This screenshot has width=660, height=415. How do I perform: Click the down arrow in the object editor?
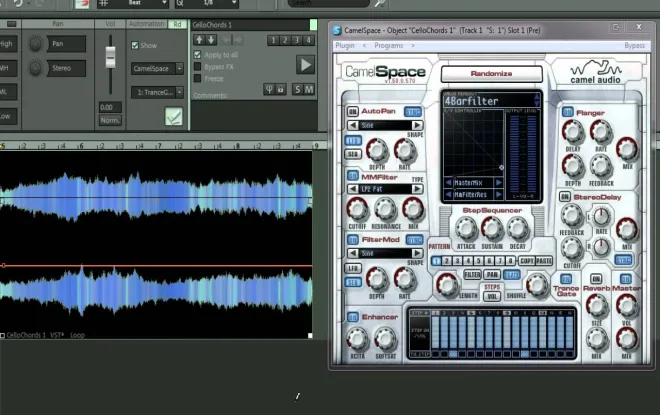click(x=211, y=40)
